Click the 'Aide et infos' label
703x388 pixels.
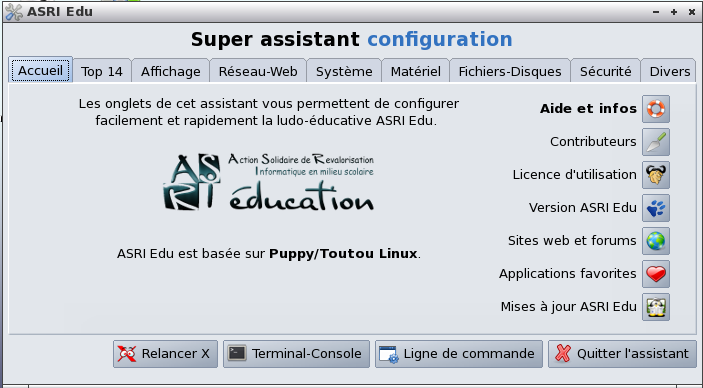pos(588,109)
